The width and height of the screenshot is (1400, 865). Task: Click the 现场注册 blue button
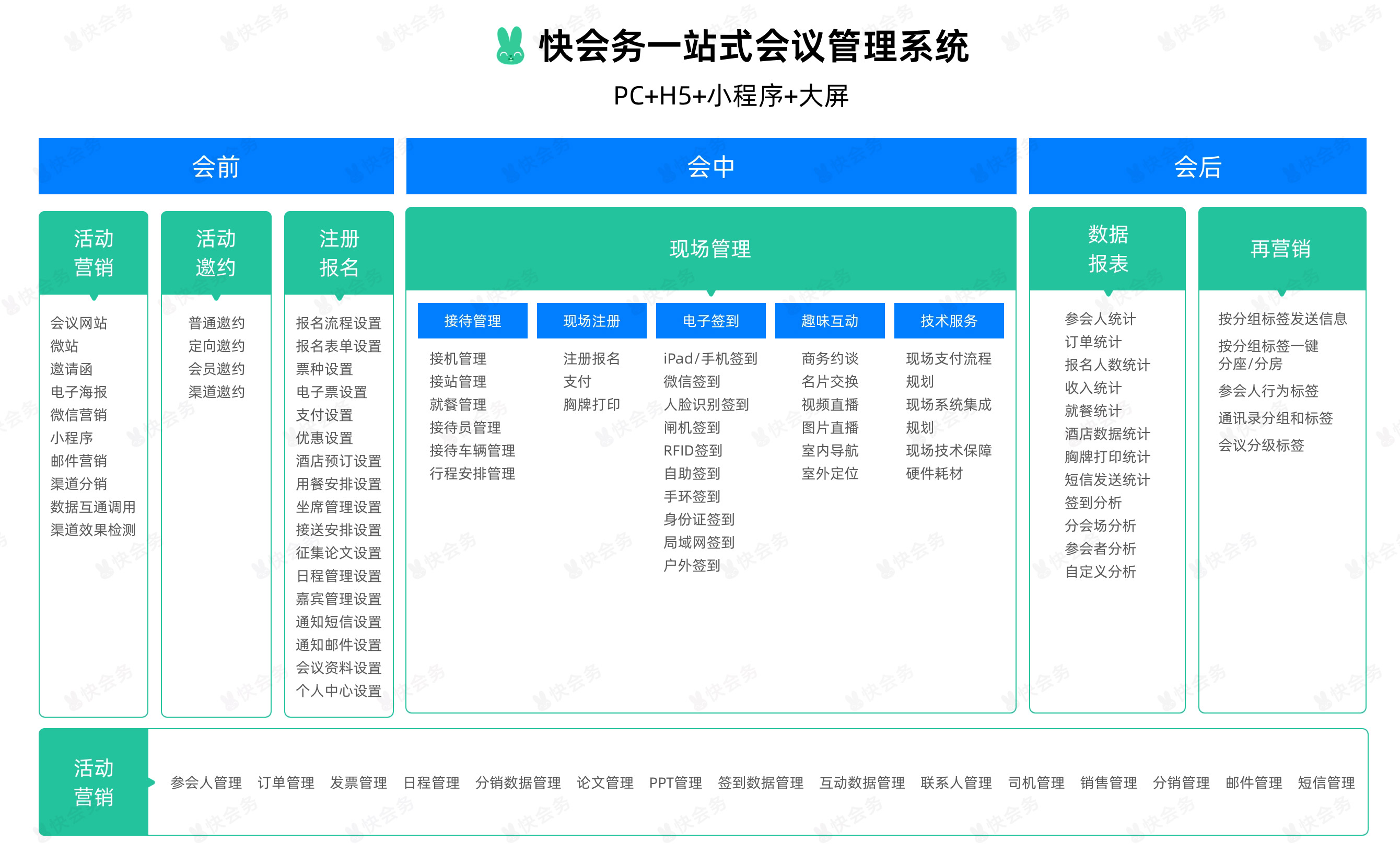[591, 320]
